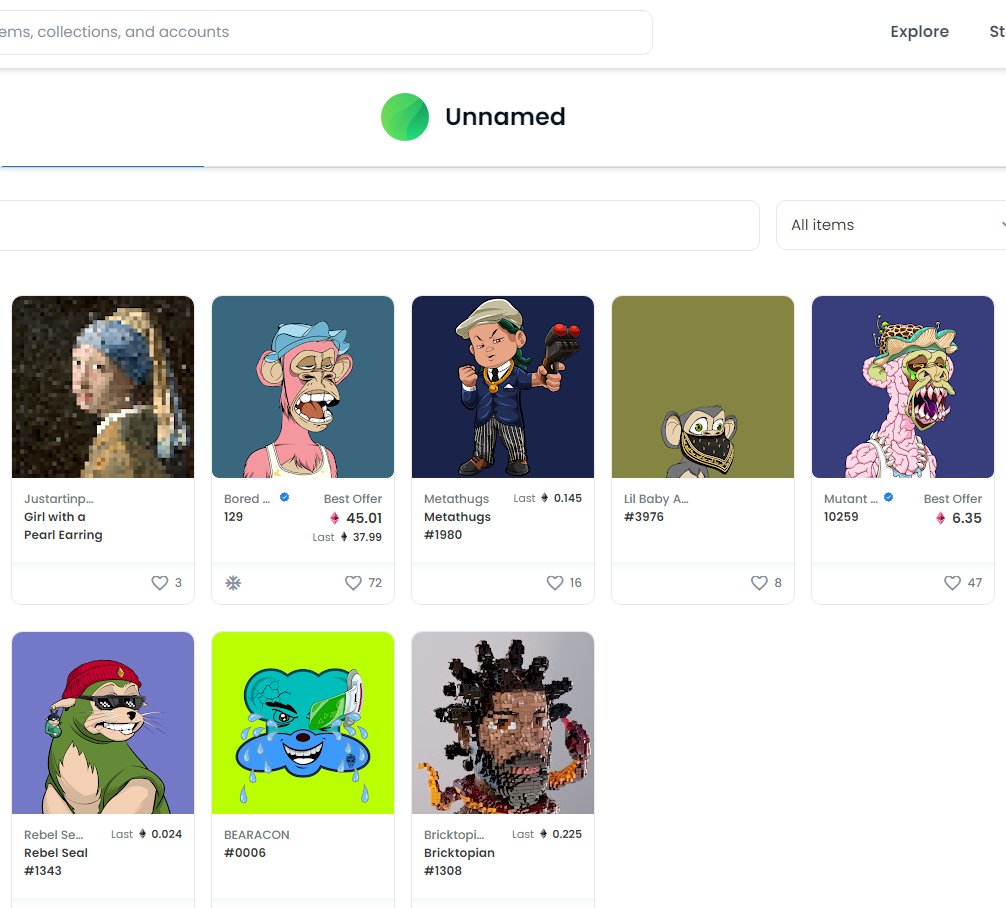Click the item title 'Rebel Seal #1343'
The image size is (1006, 908).
(56, 862)
